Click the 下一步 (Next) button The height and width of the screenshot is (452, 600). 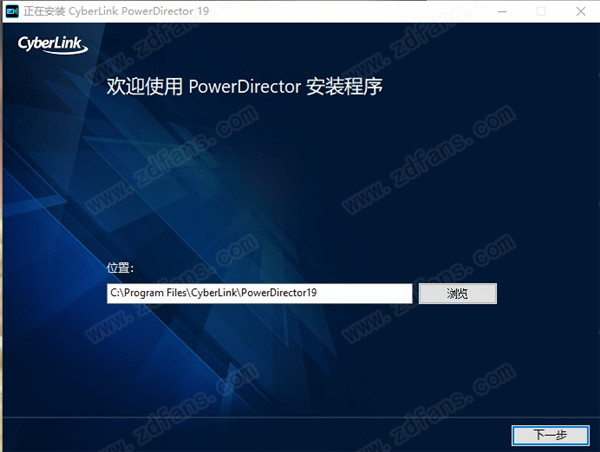point(550,435)
